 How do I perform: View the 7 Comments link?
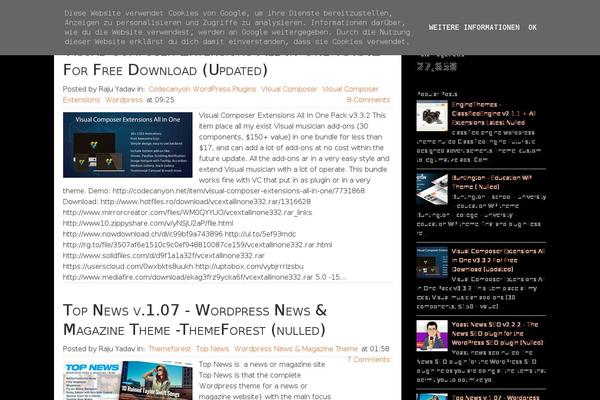[368, 359]
